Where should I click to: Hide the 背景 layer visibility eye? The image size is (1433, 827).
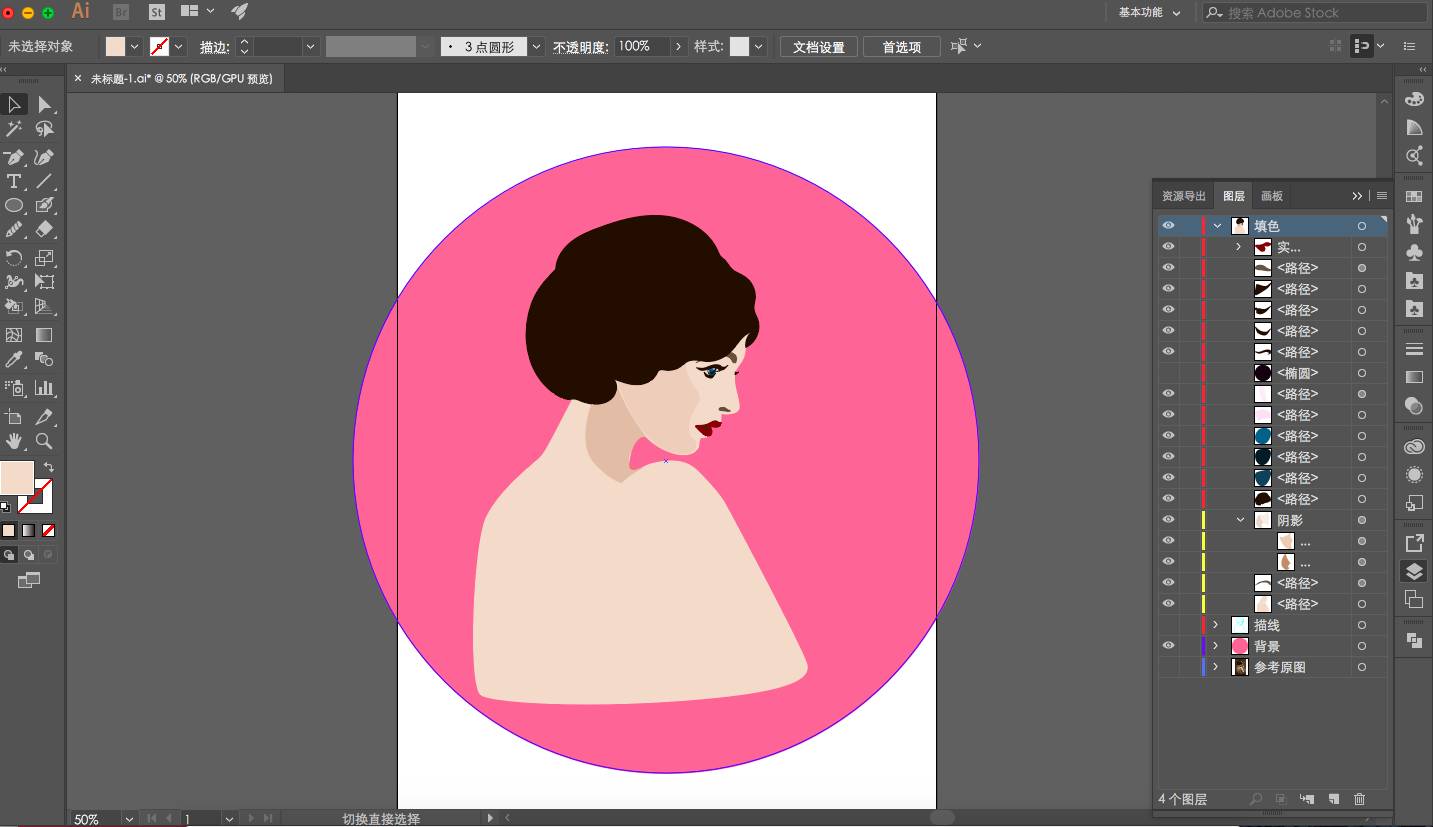click(x=1168, y=646)
